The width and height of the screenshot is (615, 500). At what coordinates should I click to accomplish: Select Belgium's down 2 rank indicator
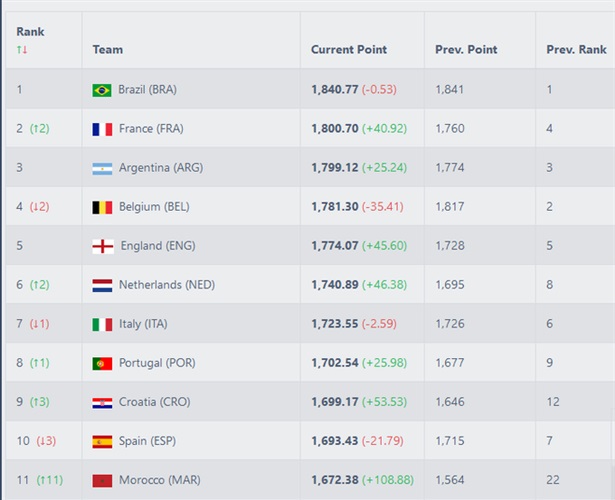pyautogui.click(x=40, y=207)
